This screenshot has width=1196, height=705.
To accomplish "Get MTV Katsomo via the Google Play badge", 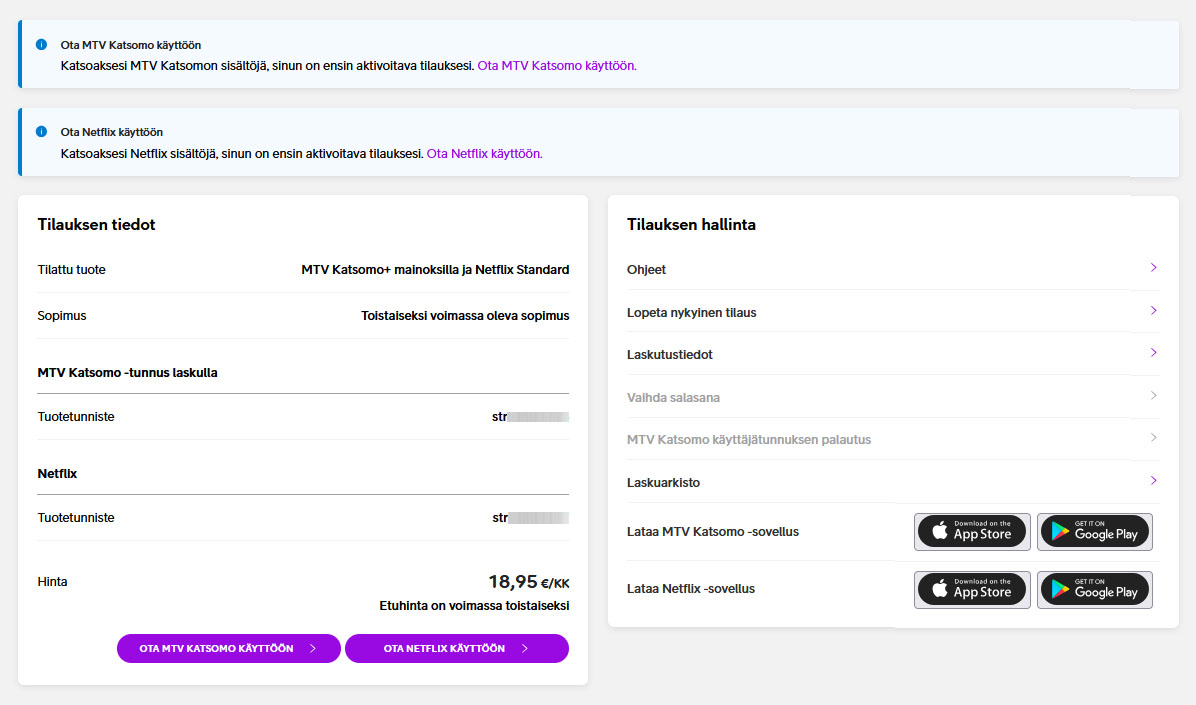I will point(1095,532).
